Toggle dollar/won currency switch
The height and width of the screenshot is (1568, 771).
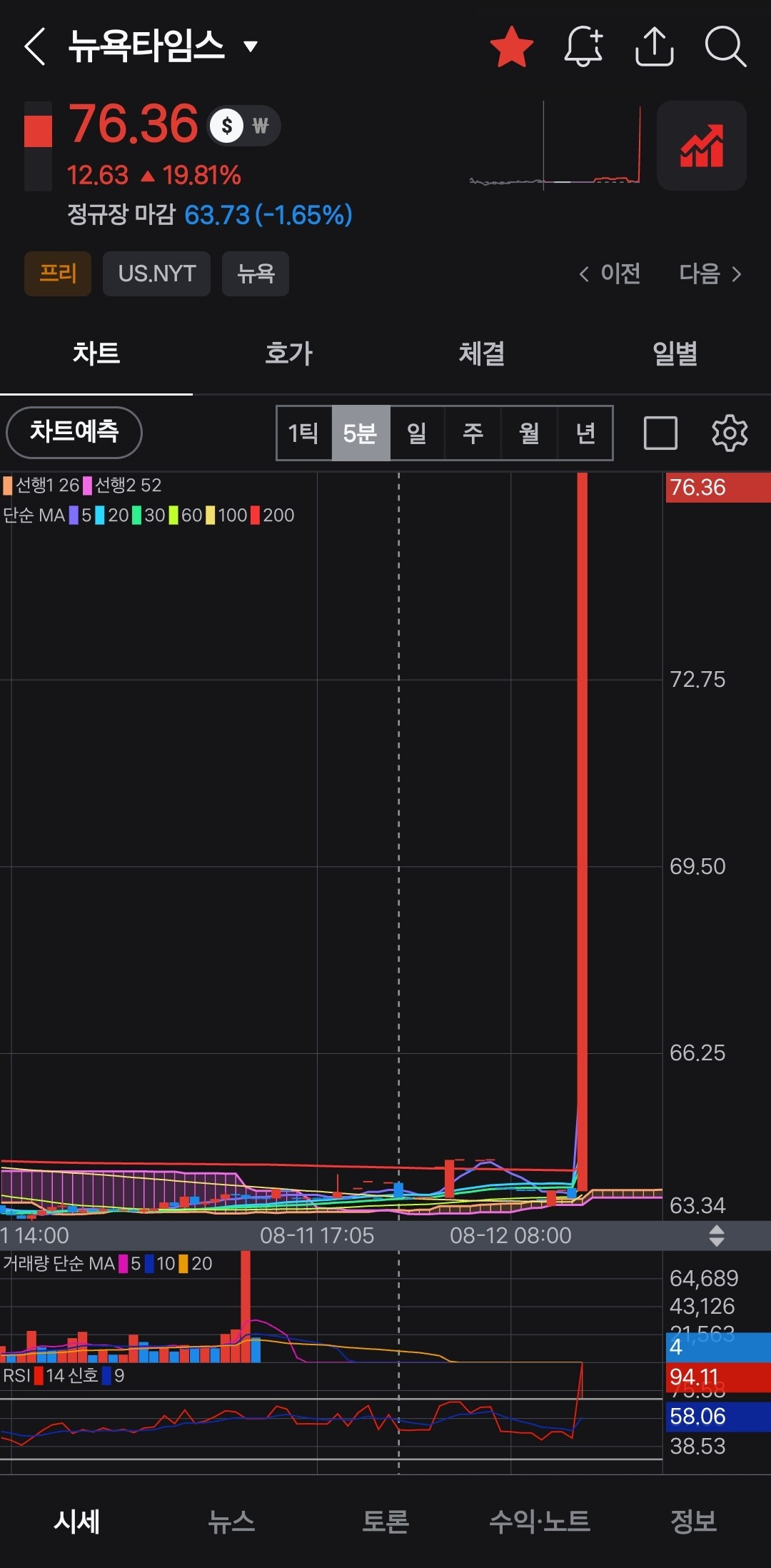click(244, 126)
